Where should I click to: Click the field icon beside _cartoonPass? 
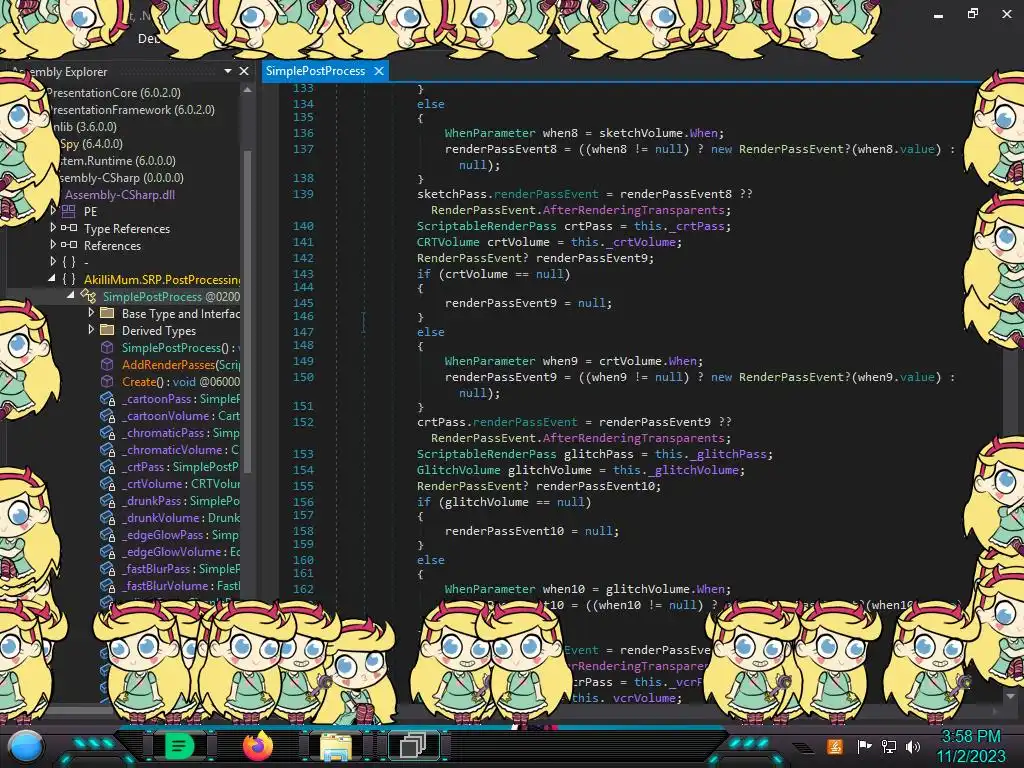[107, 398]
